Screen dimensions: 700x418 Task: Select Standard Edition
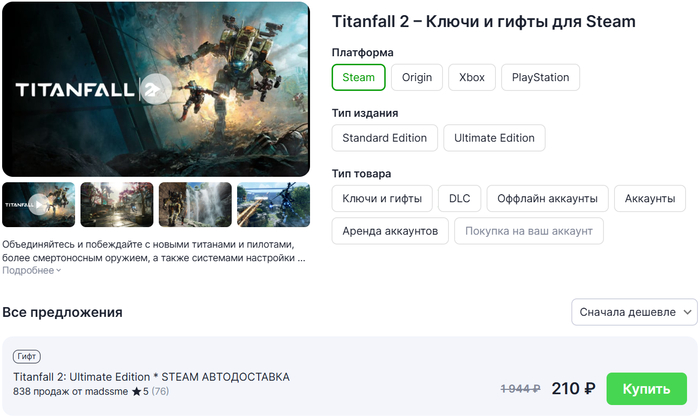click(x=384, y=138)
